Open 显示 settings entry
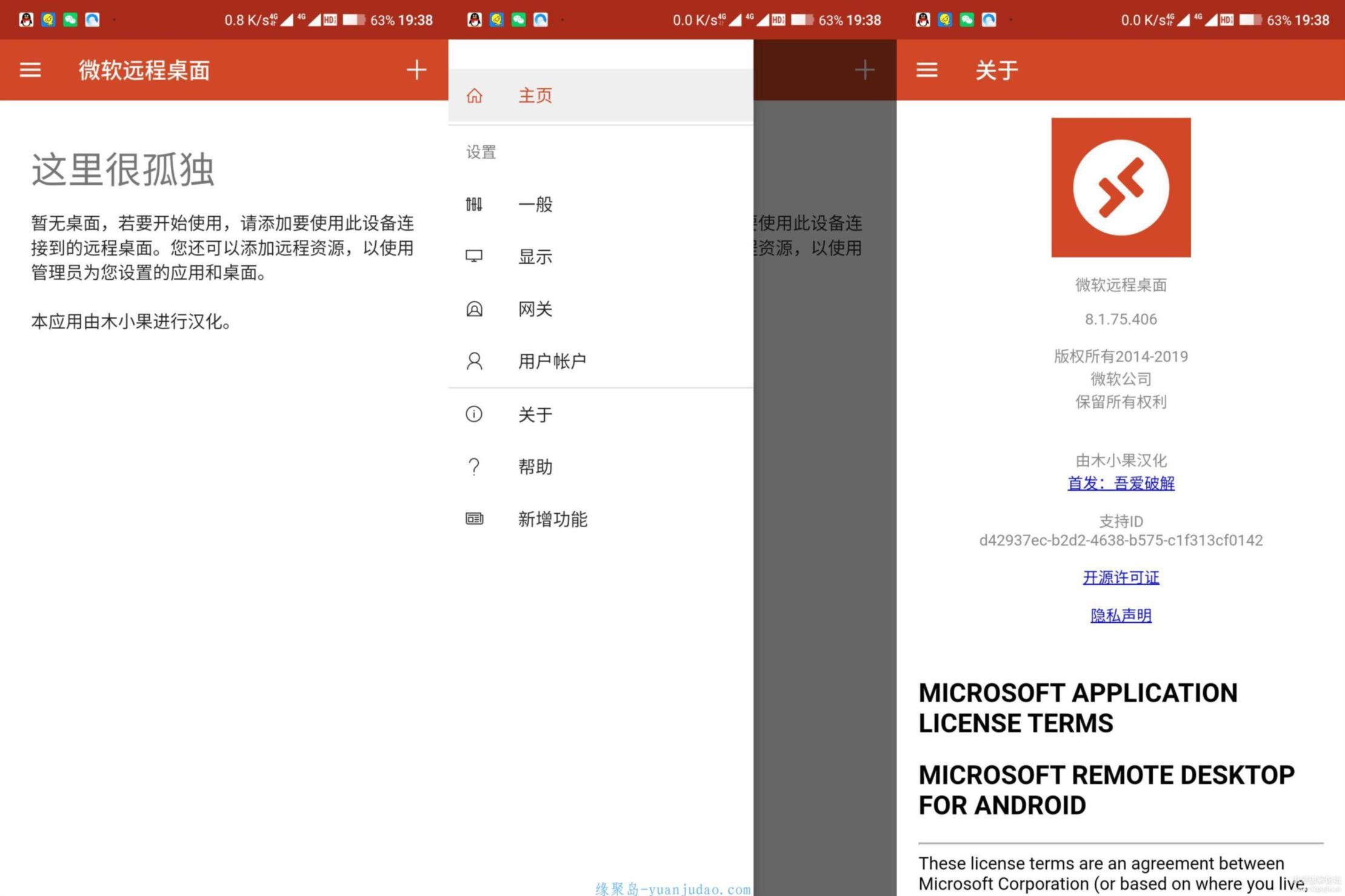Screen dimensions: 1345x896 601,256
